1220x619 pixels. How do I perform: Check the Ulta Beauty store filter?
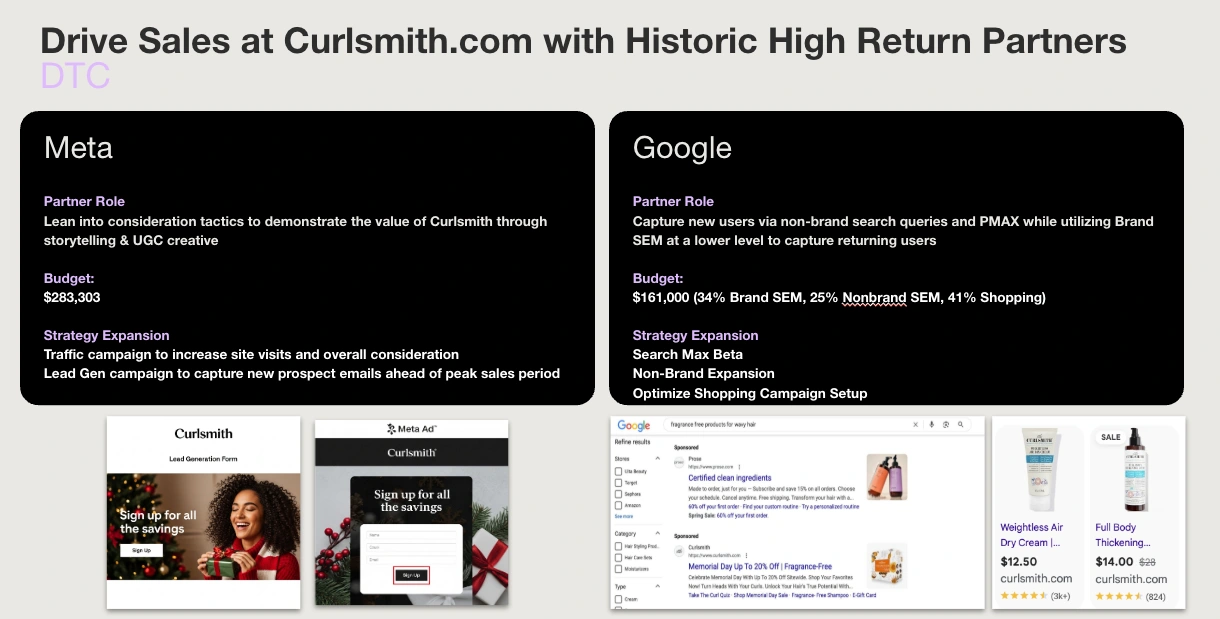point(618,472)
